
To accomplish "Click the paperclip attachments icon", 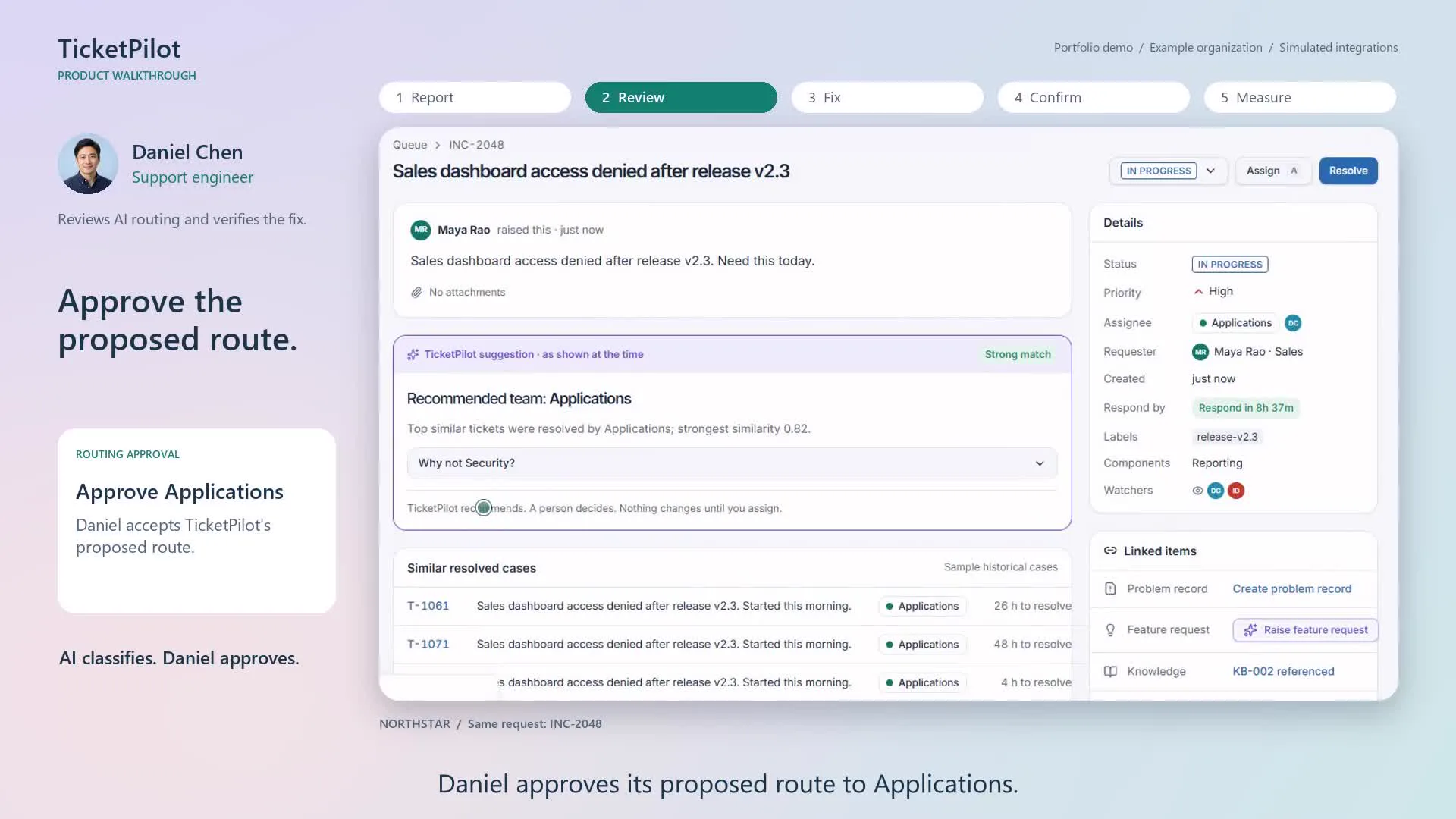I will (416, 293).
